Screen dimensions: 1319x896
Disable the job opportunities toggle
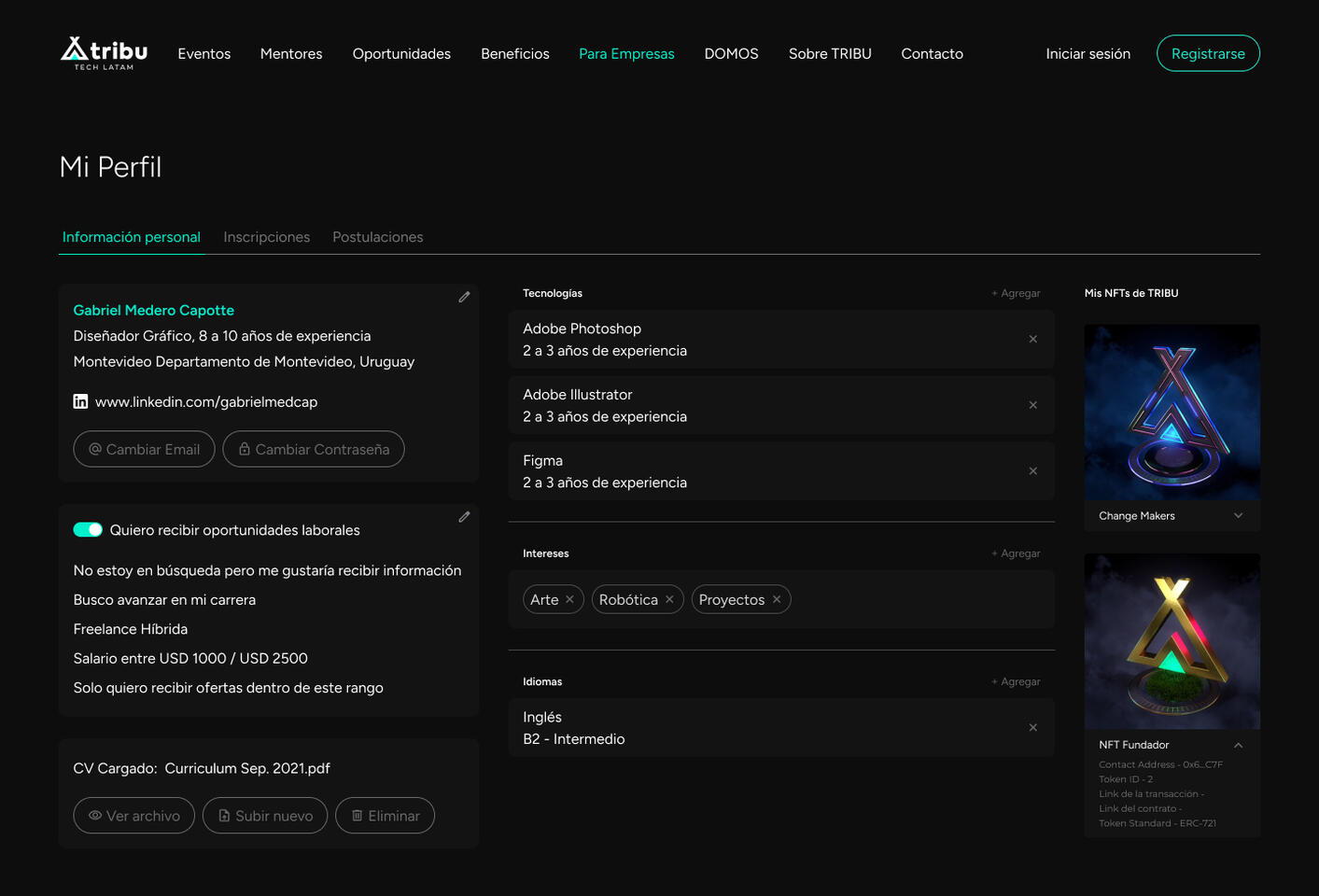point(88,530)
